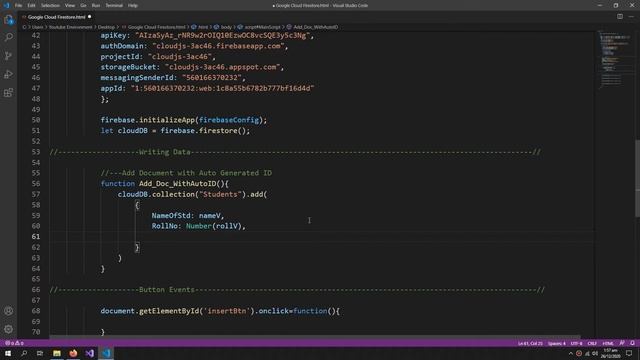Expand the Google Cloud Firestore.html breadcrumb
Image resolution: width=640 pixels, height=360 pixels.
tap(156, 27)
